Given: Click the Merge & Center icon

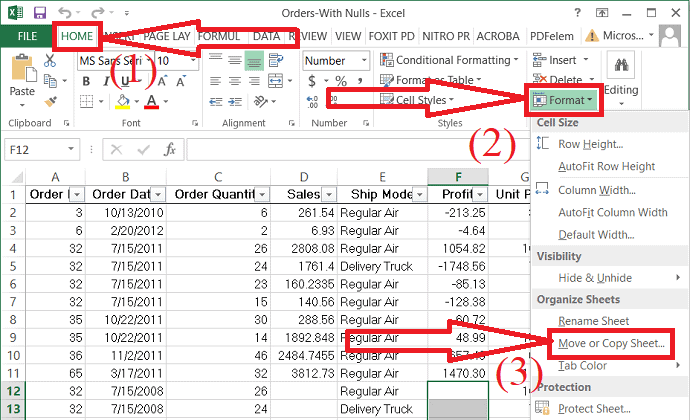Looking at the screenshot, I should pos(275,81).
